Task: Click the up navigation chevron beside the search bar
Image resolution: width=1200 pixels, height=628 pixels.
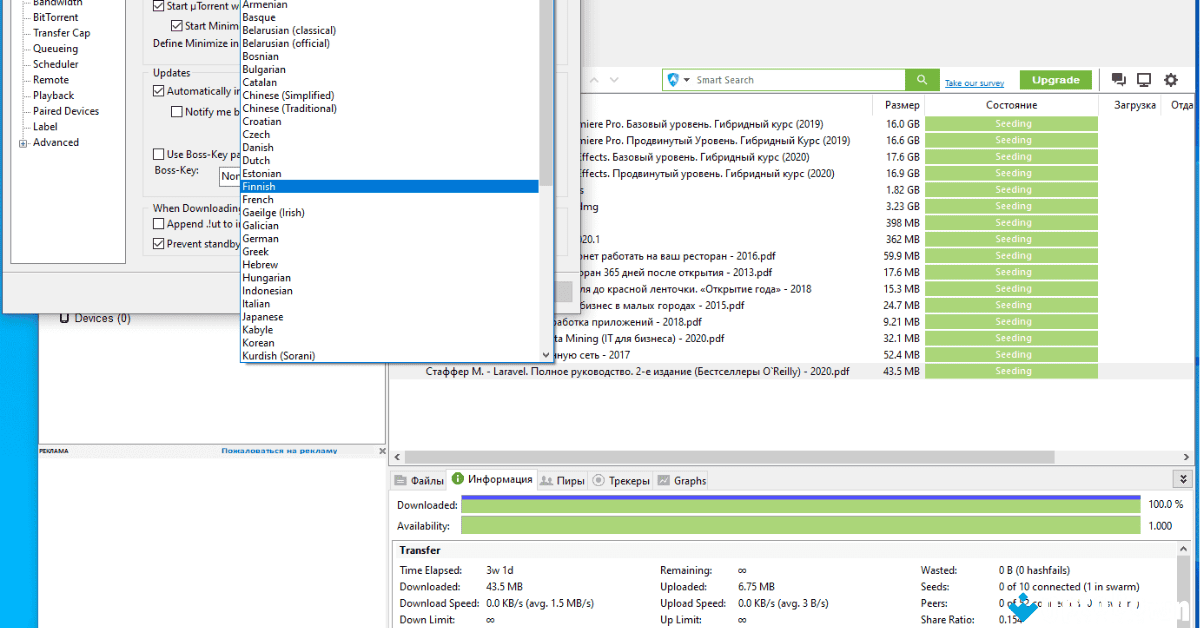Action: (592, 79)
